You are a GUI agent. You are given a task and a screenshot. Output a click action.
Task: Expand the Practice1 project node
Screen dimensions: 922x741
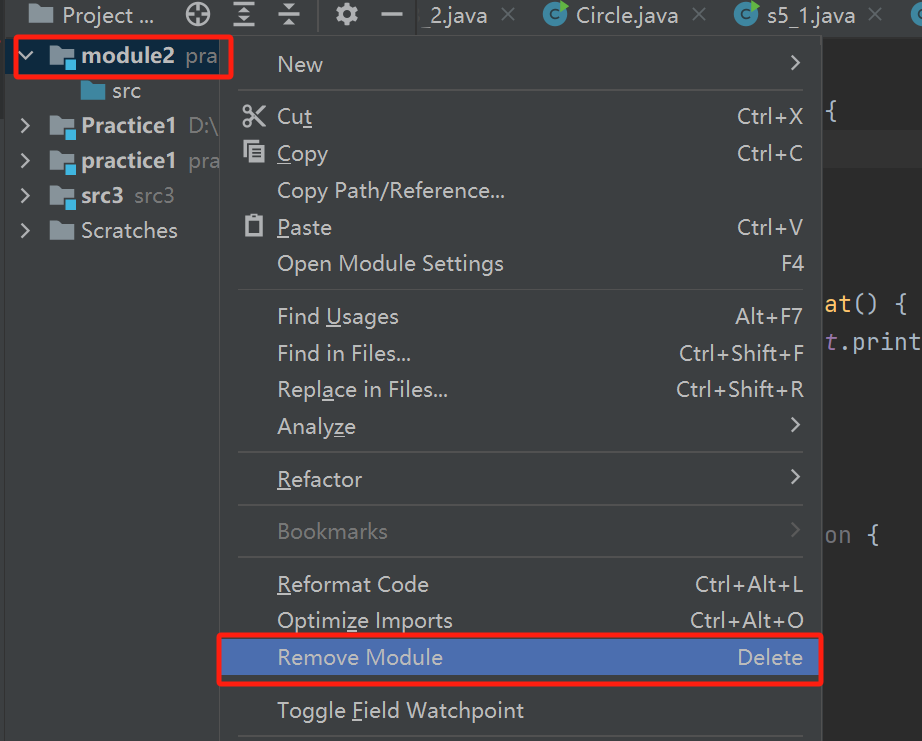click(x=24, y=125)
